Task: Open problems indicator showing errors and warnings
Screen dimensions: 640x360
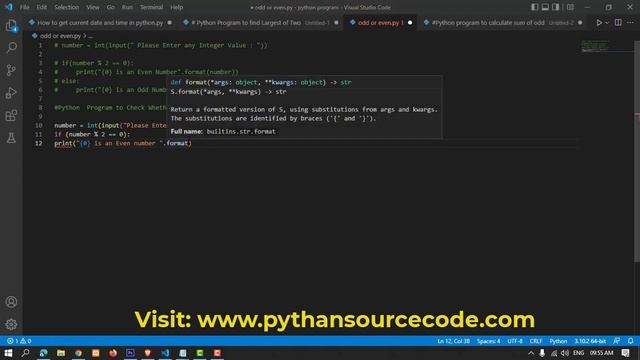Action: 19,341
